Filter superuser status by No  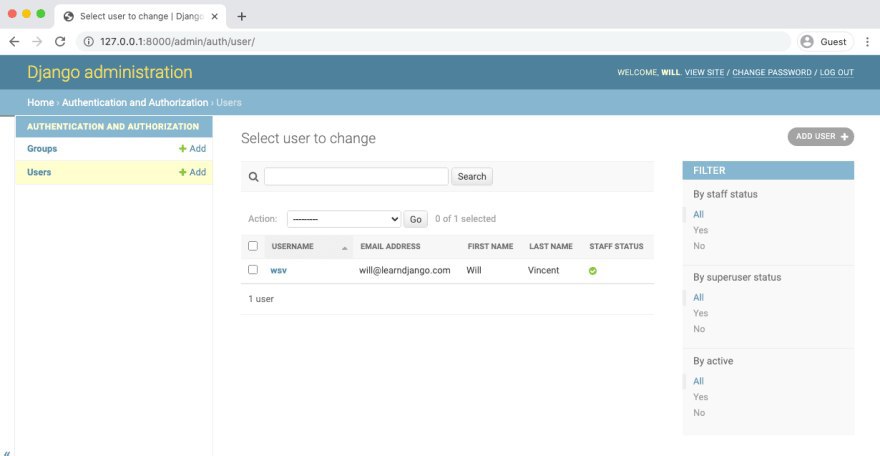(699, 329)
